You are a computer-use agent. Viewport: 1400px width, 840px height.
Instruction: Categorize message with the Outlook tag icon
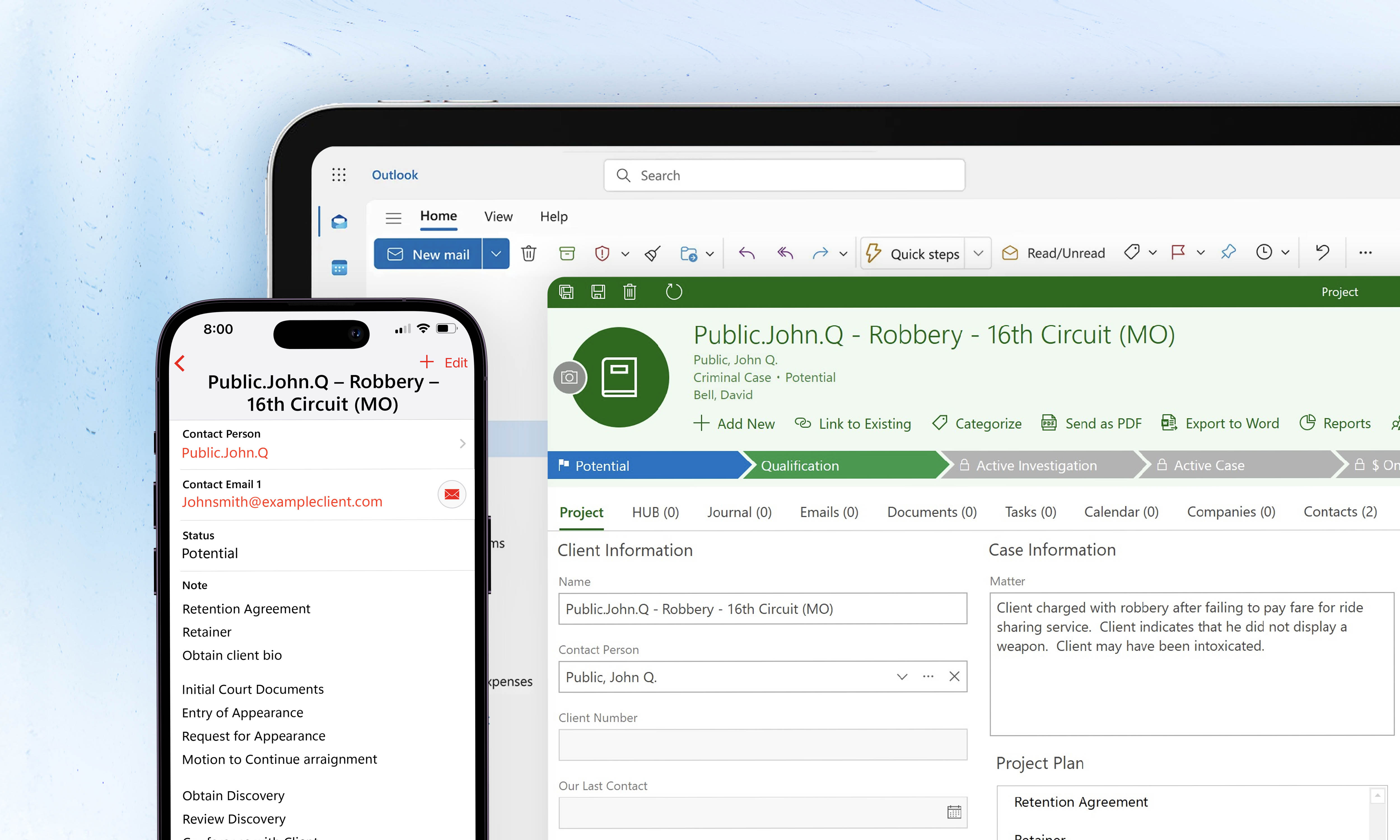[x=1131, y=253]
